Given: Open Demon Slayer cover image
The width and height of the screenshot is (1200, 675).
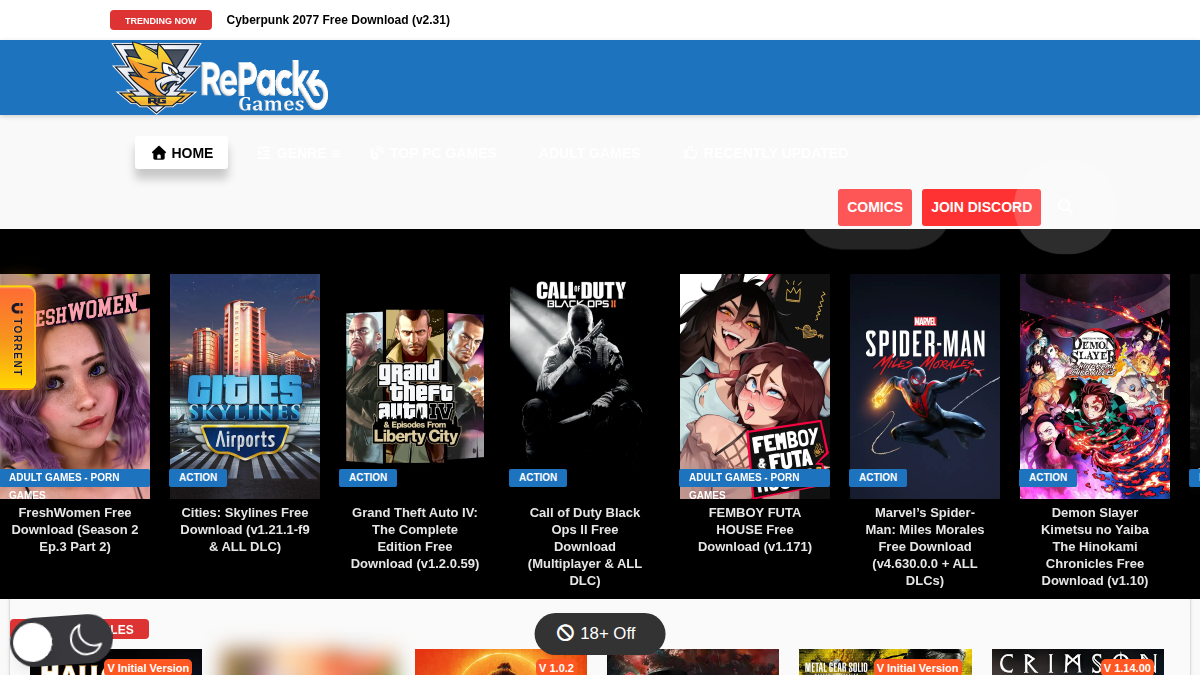Looking at the screenshot, I should coord(1095,386).
